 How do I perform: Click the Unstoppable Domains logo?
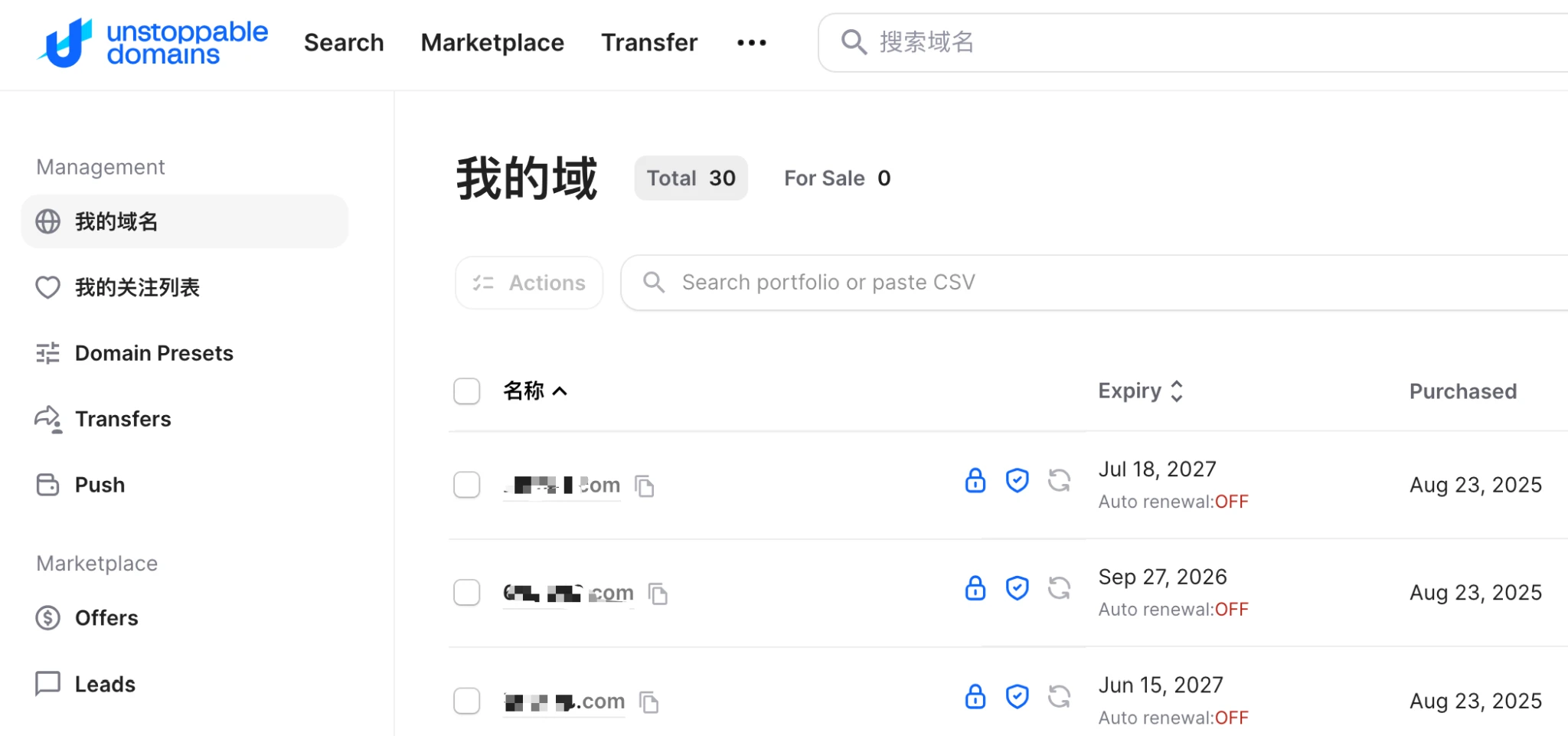(153, 43)
